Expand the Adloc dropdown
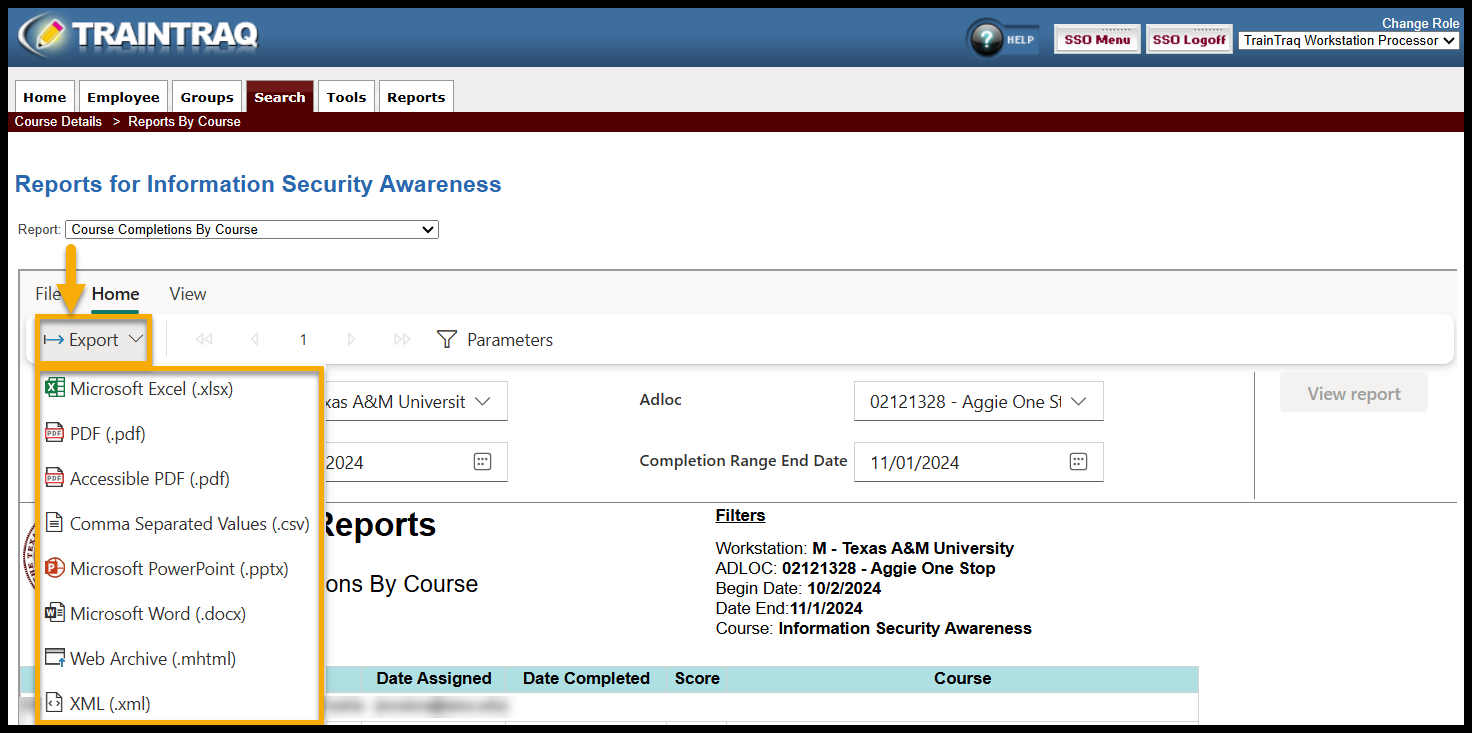Screen dimensions: 1472x733 point(977,402)
